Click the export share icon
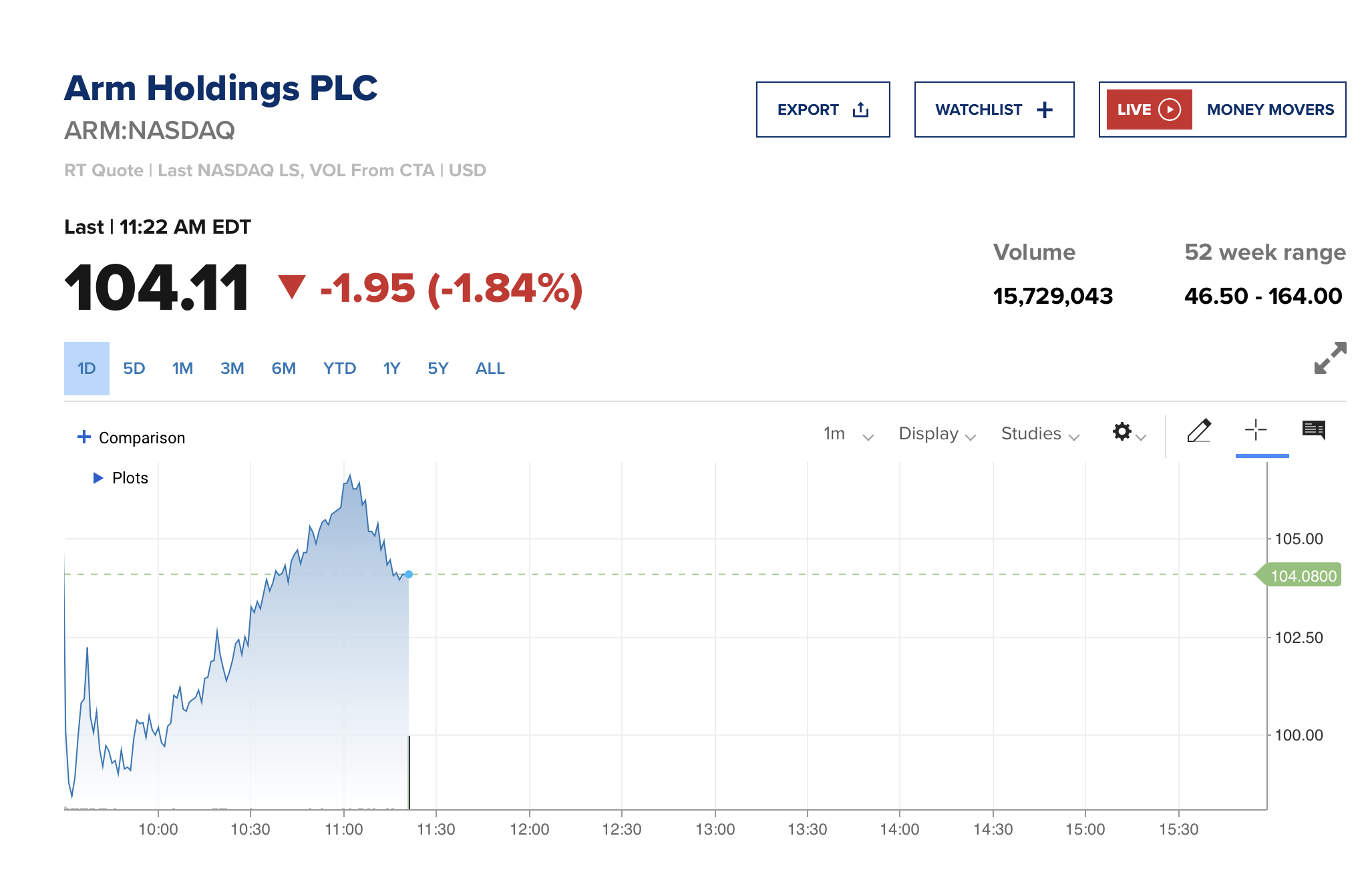Image resolution: width=1372 pixels, height=872 pixels. tap(860, 110)
